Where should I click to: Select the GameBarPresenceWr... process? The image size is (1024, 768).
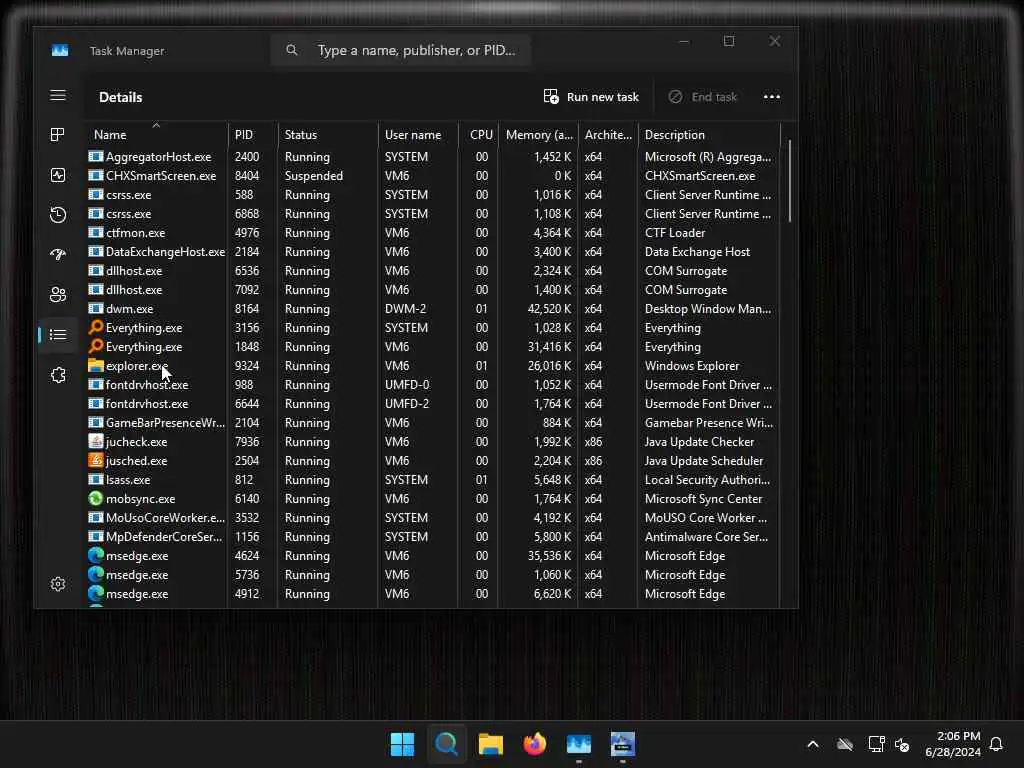pyautogui.click(x=432, y=423)
